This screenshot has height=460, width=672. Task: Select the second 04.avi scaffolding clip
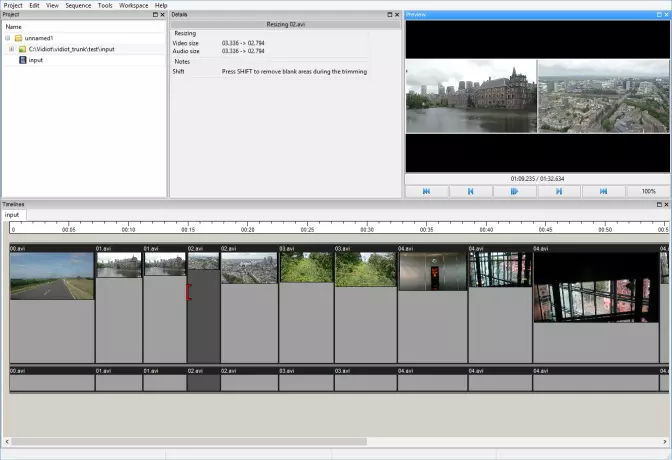500,304
